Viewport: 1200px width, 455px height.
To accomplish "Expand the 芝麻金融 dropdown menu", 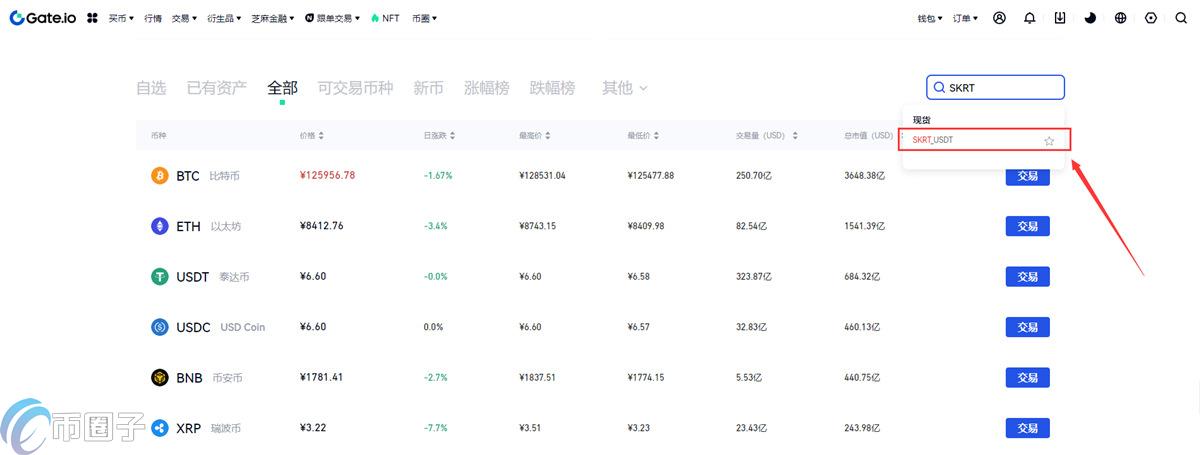I will [273, 18].
